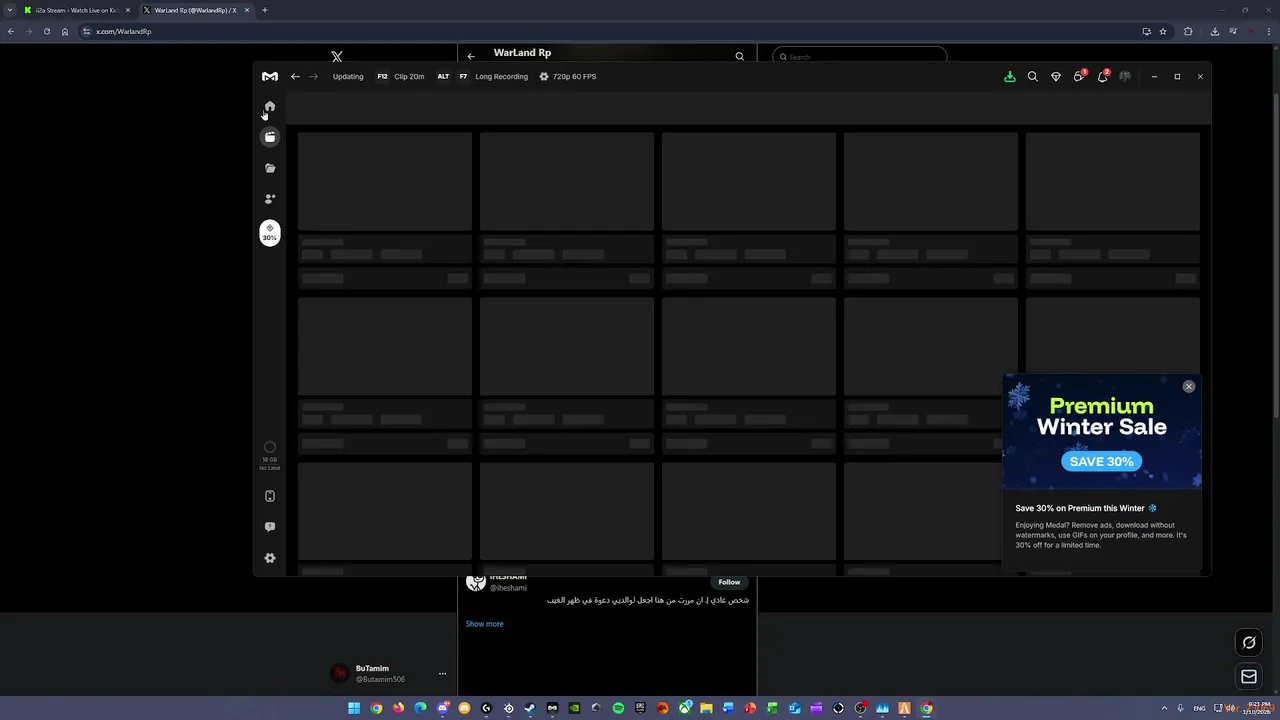
Task: Open Steam from the taskbar
Action: pos(530,708)
